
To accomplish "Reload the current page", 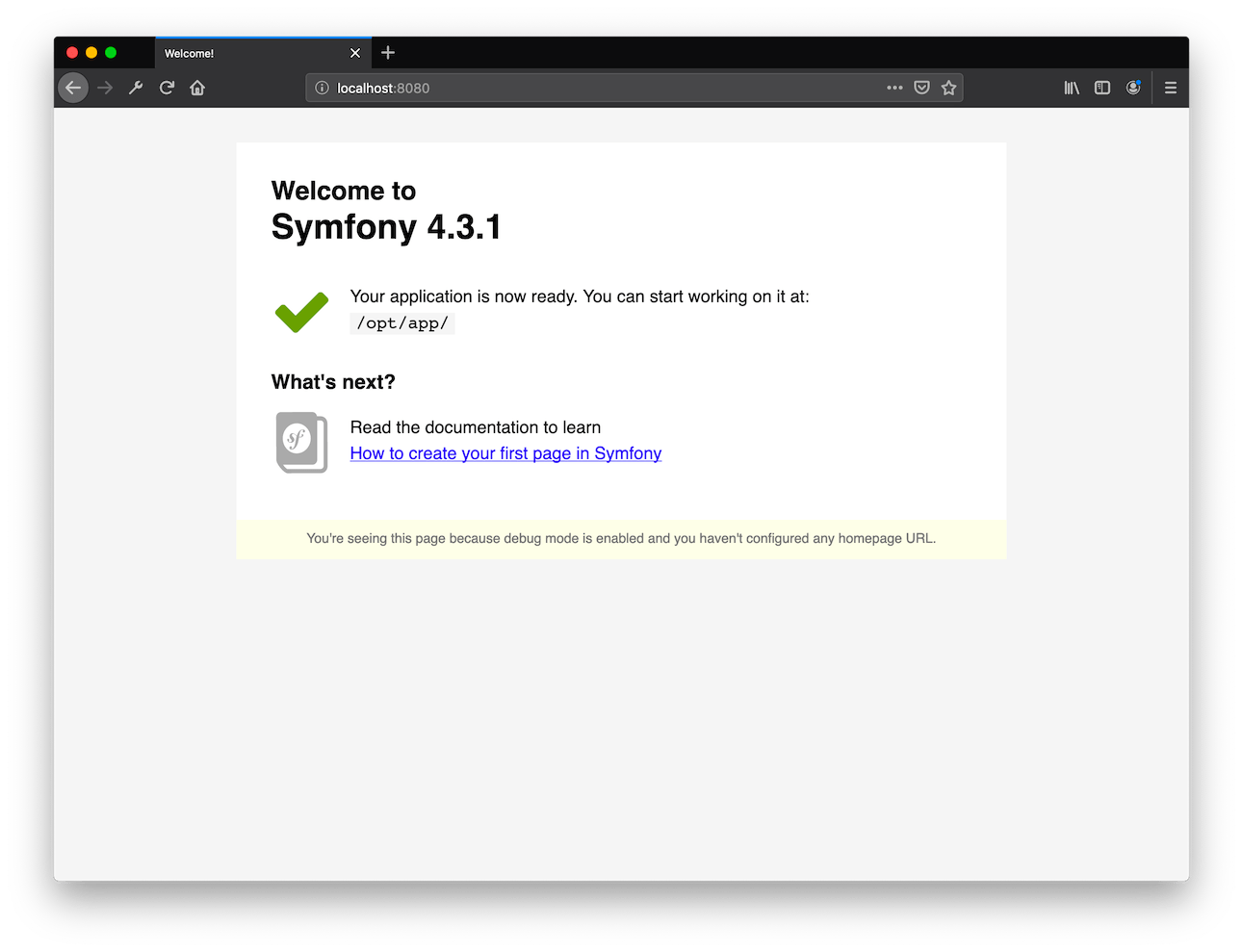I will [x=167, y=88].
